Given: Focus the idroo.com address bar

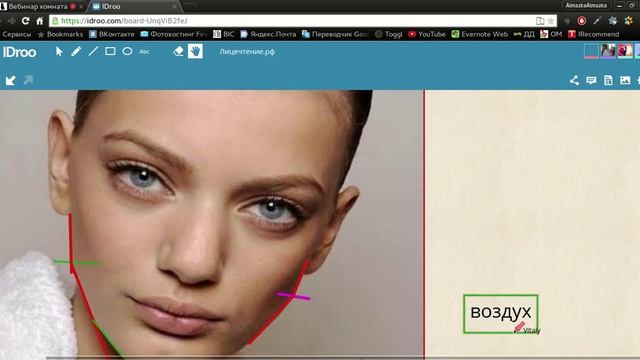Looking at the screenshot, I should 302,21.
